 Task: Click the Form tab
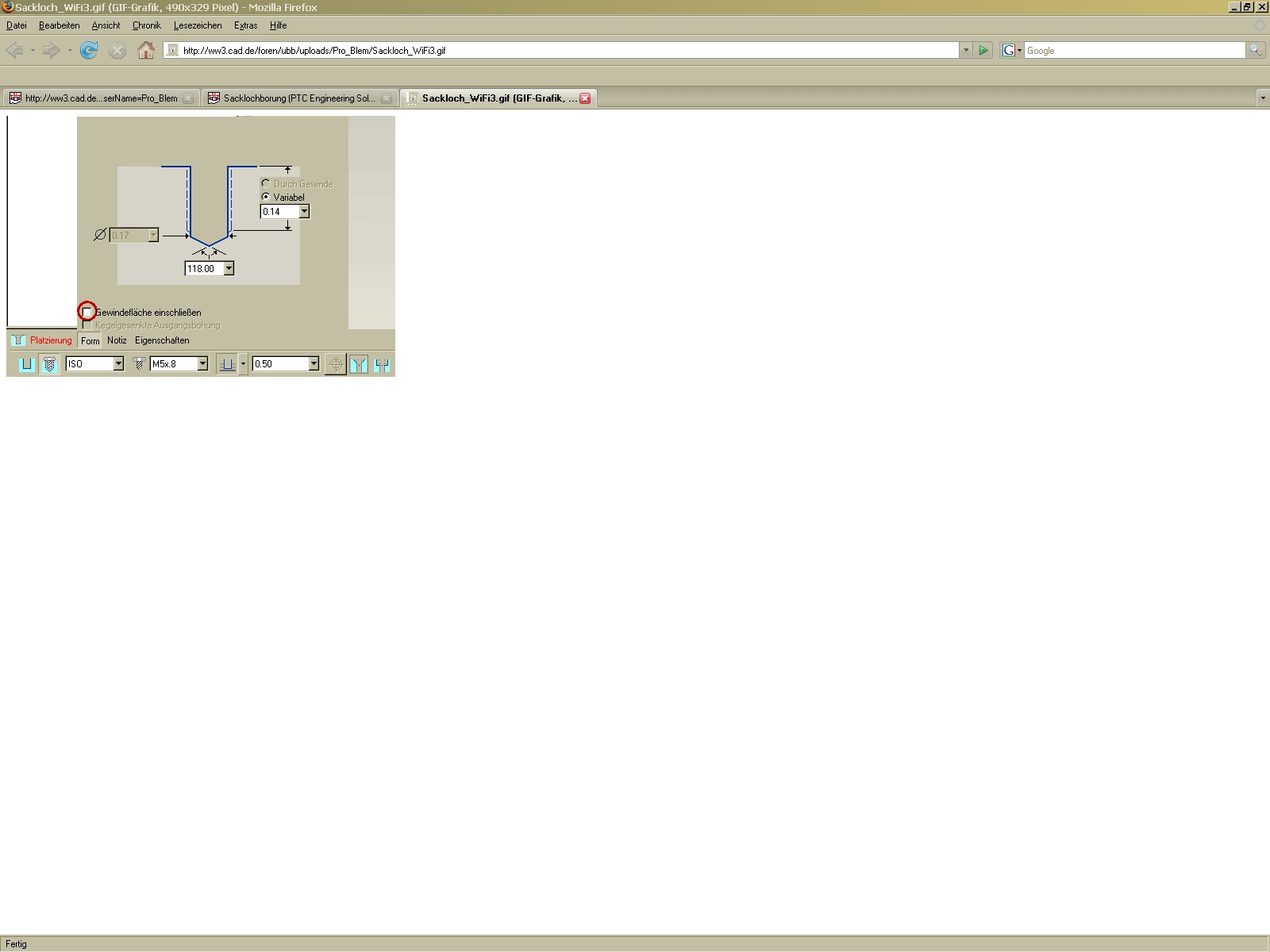[x=90, y=341]
